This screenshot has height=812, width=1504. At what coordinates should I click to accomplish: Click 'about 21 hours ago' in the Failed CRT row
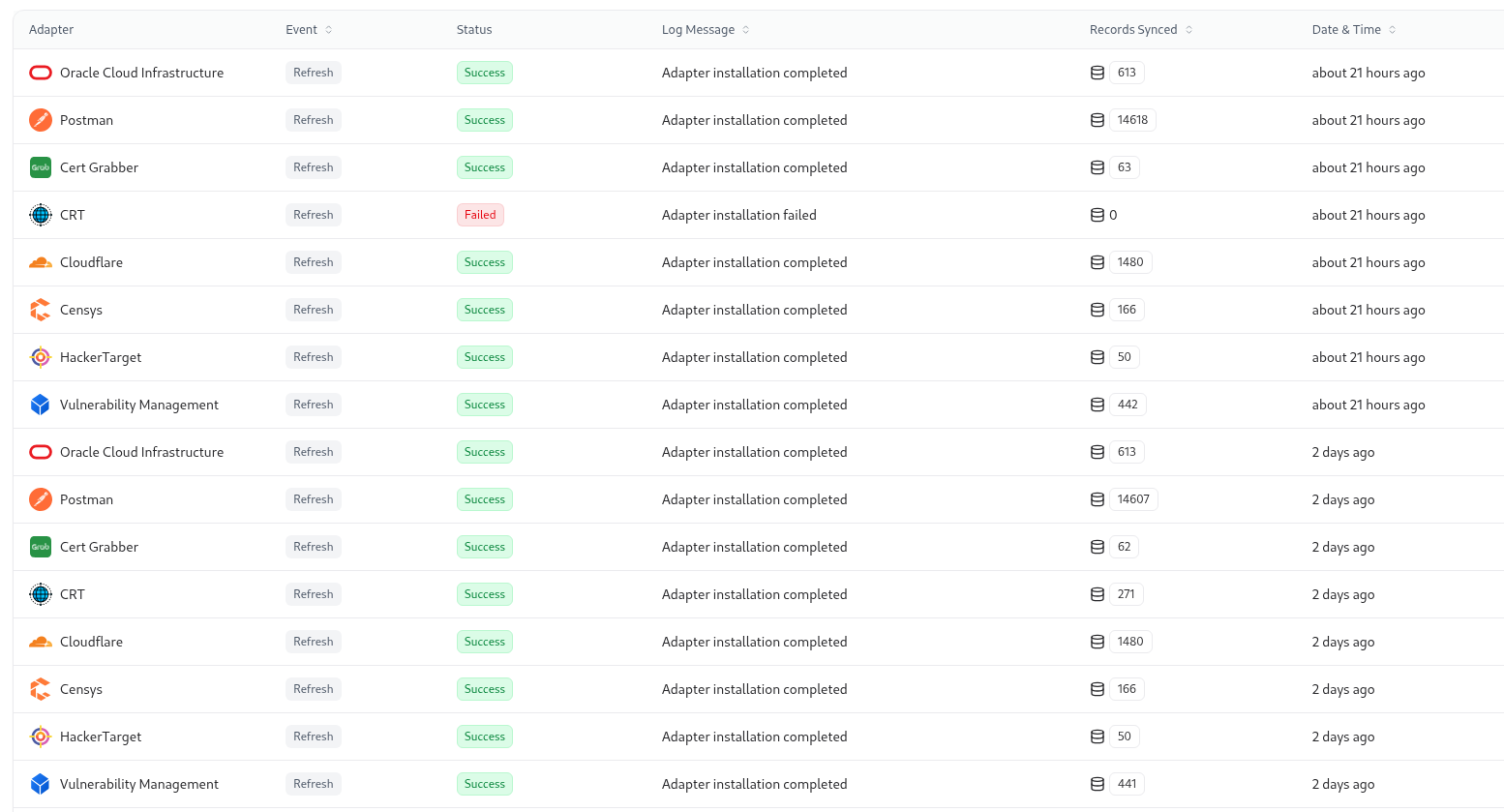[1369, 215]
